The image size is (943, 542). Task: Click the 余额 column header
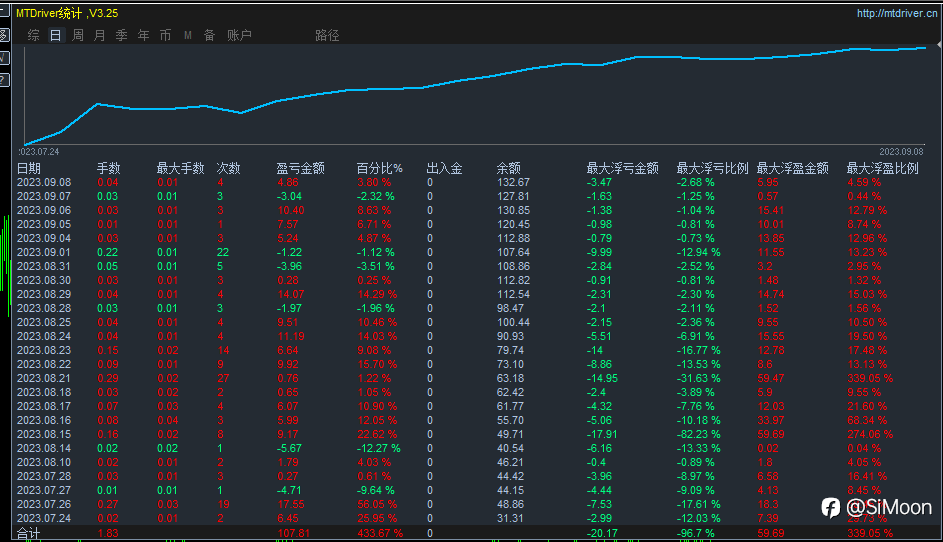coord(508,168)
